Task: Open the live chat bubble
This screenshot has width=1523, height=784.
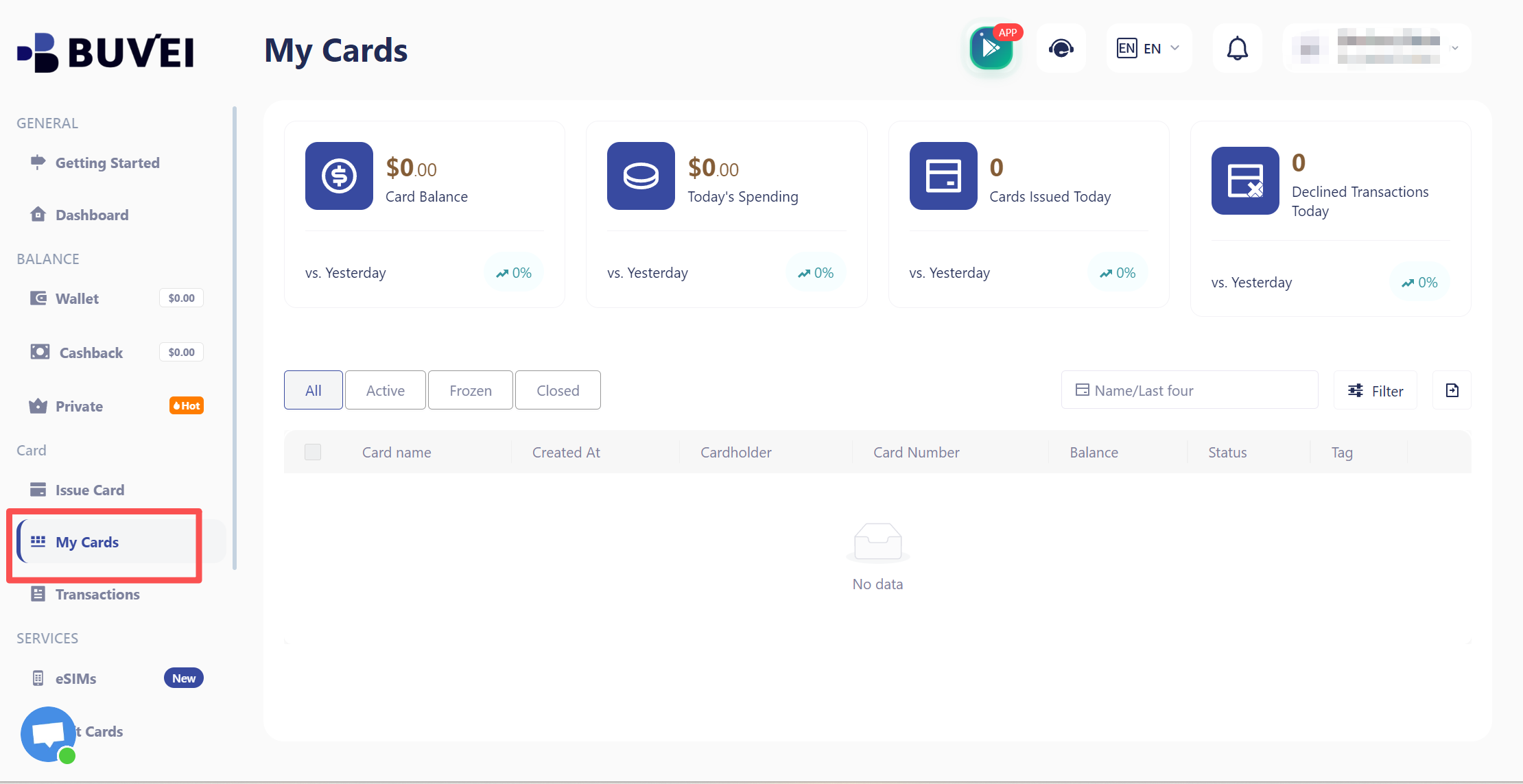Action: (48, 734)
